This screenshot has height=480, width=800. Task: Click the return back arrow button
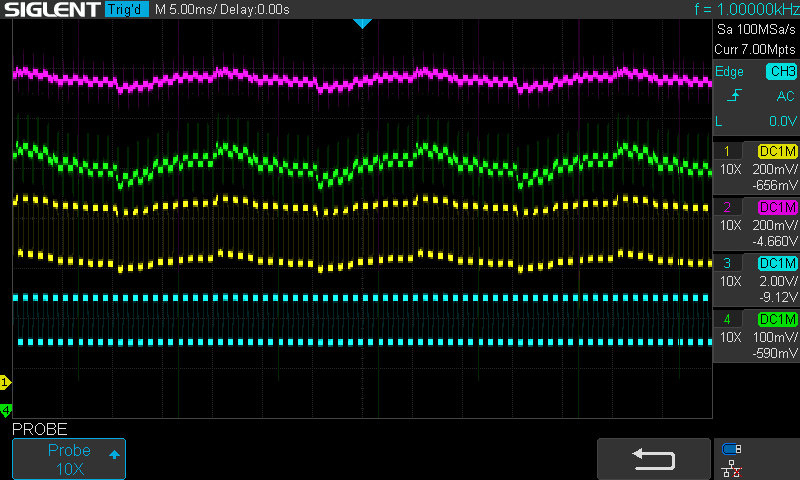pyautogui.click(x=654, y=459)
